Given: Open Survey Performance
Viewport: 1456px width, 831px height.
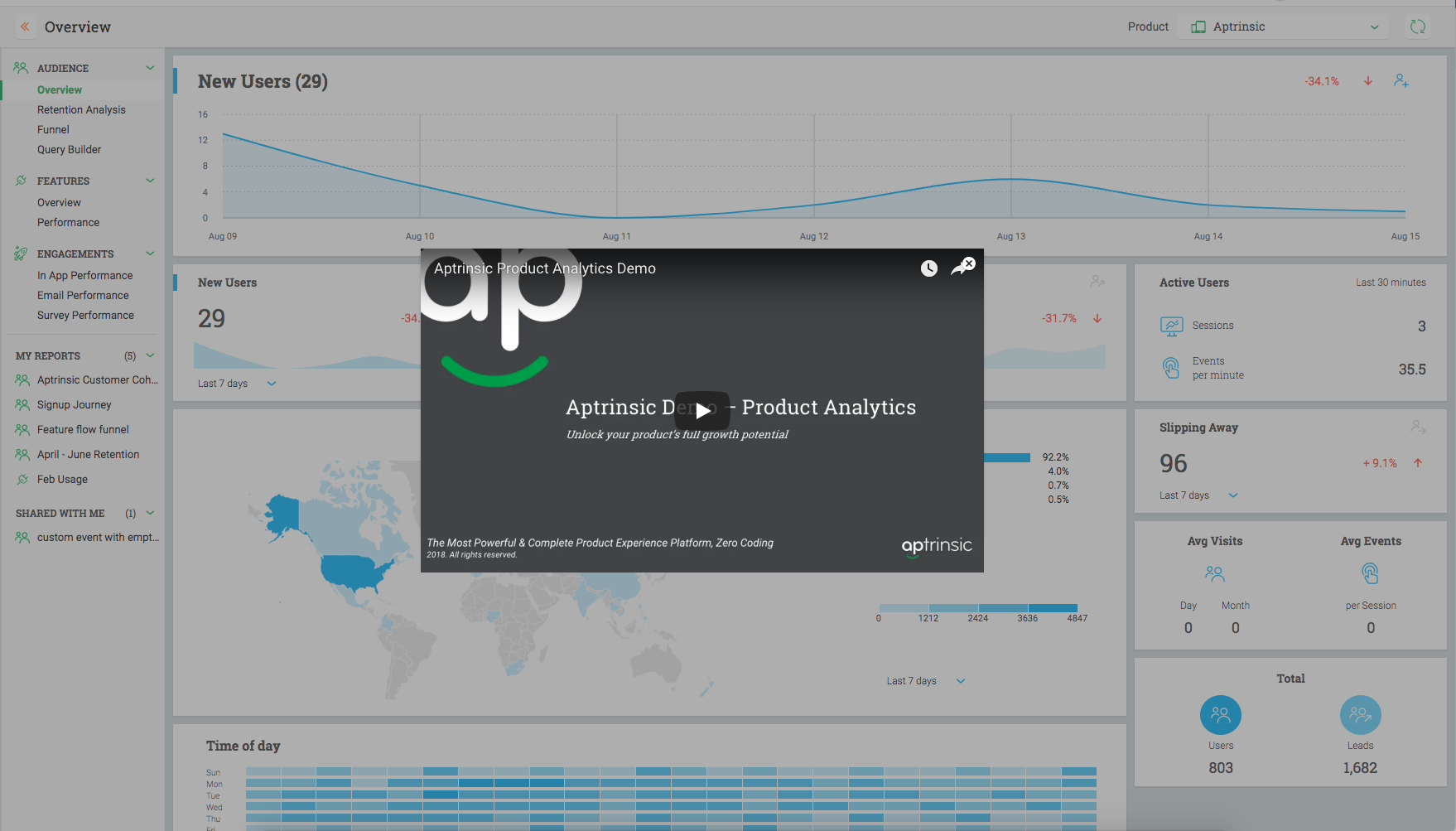Looking at the screenshot, I should point(85,315).
